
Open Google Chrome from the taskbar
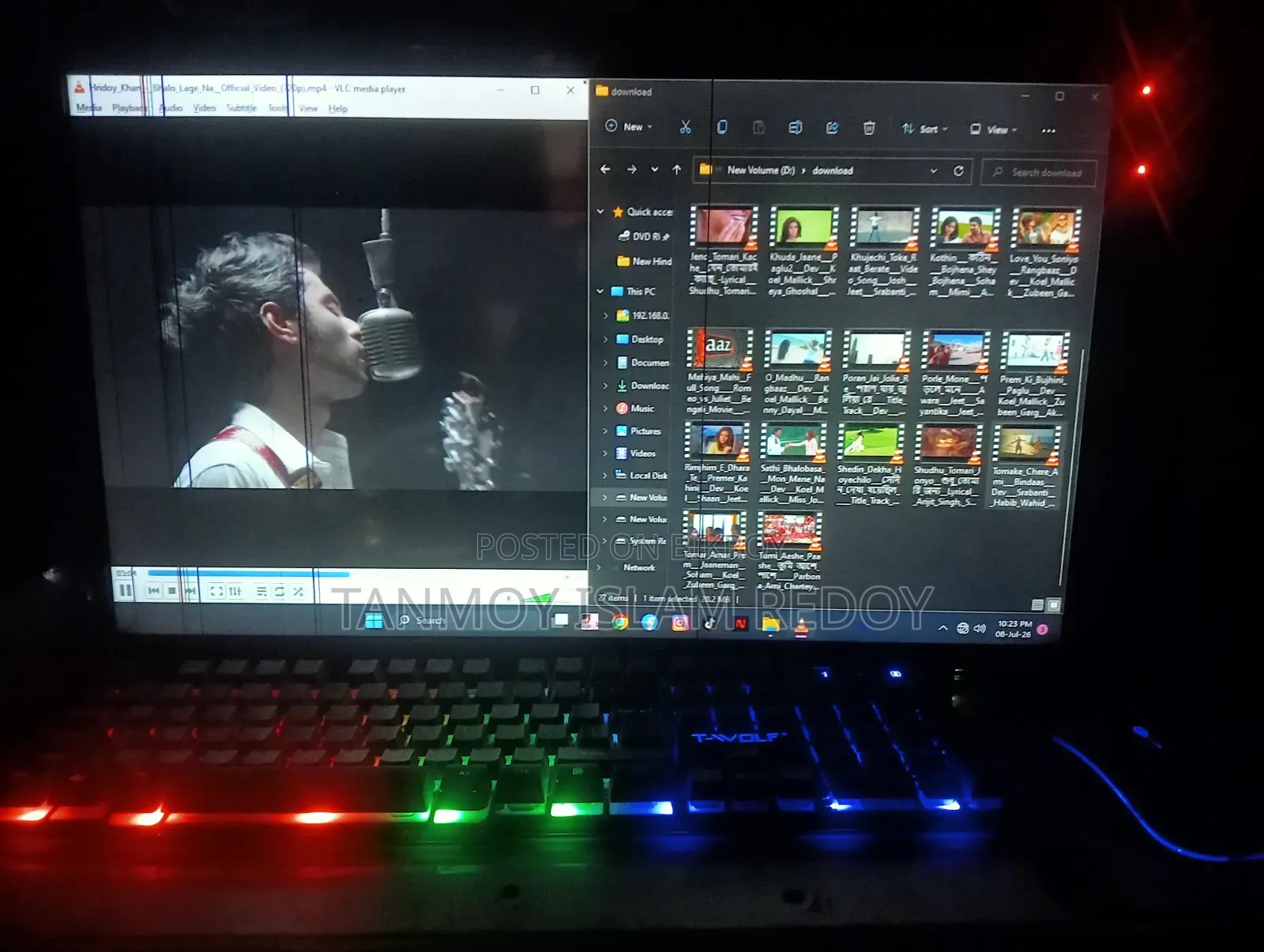(620, 623)
